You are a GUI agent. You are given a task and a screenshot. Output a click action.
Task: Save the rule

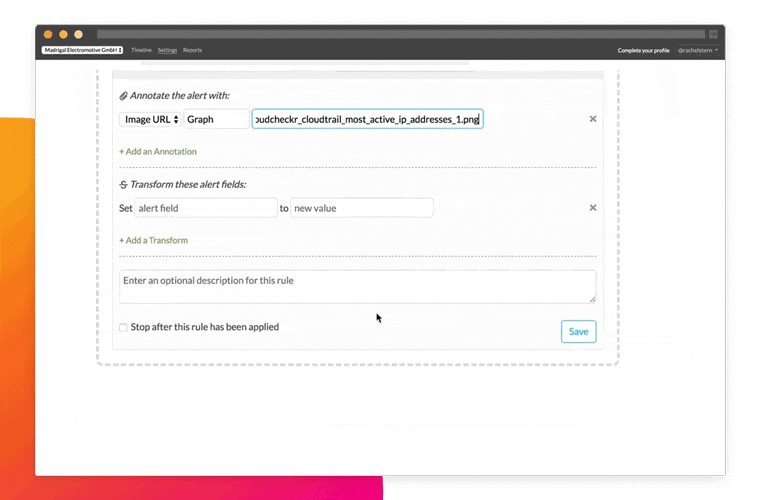tap(578, 331)
